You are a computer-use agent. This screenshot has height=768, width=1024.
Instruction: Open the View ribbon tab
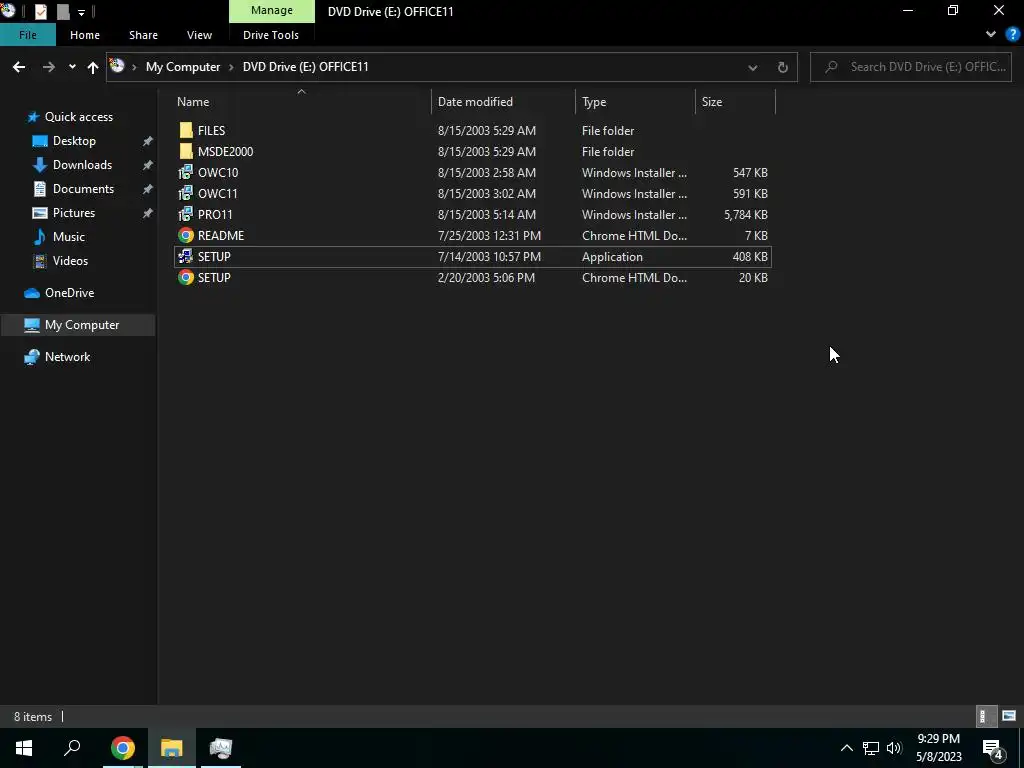[199, 35]
